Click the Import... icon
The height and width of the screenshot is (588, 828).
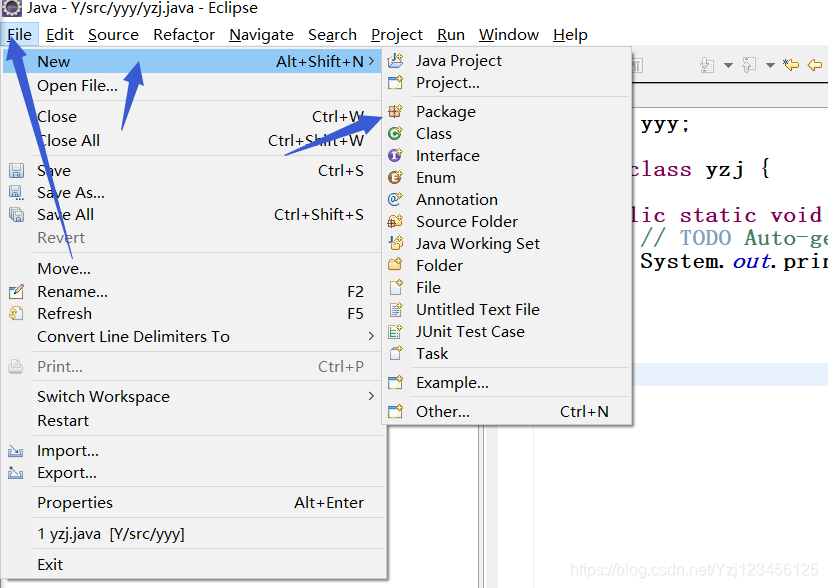pyautogui.click(x=16, y=451)
